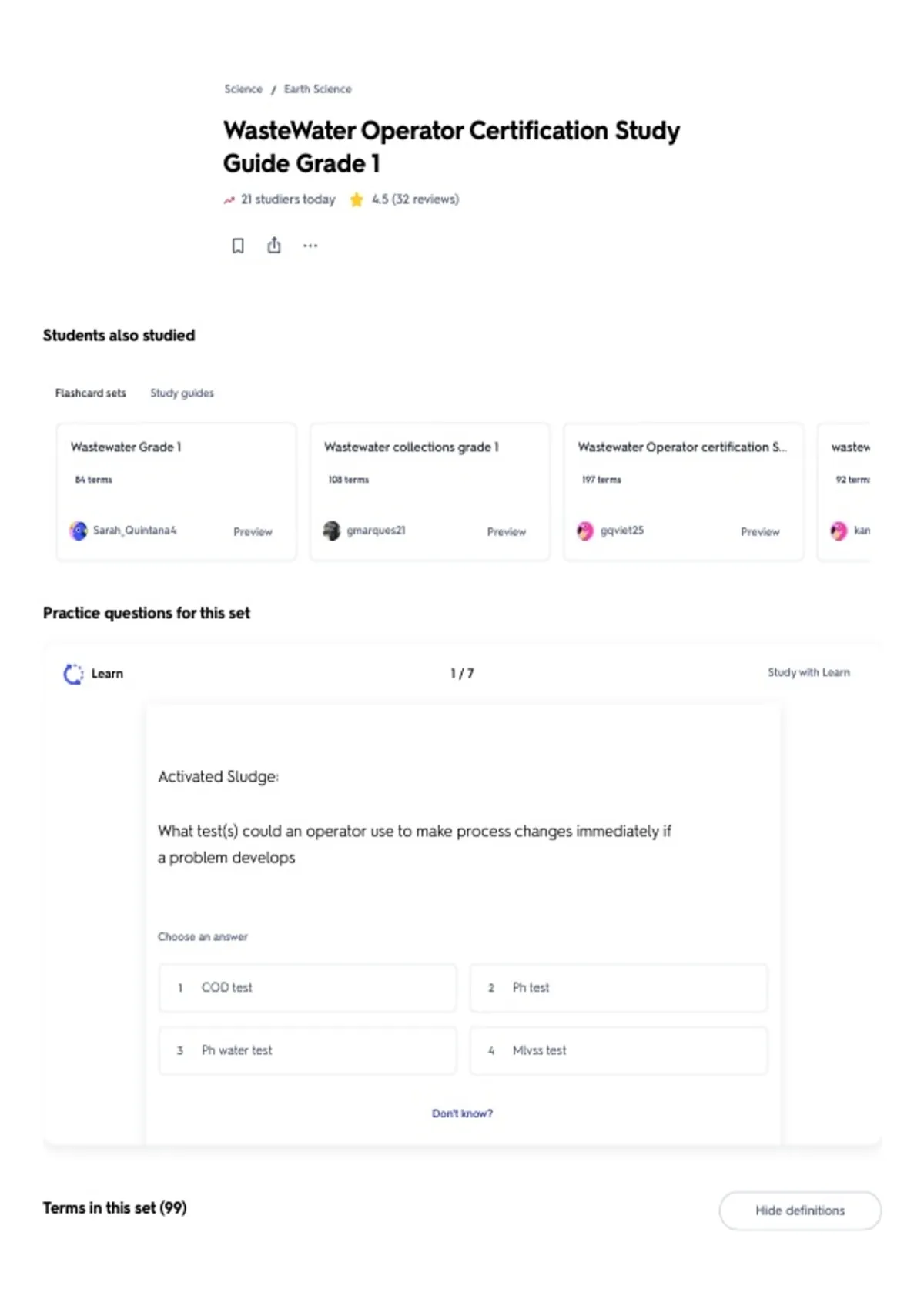The width and height of the screenshot is (924, 1309).
Task: Click the yellow star rating icon
Action: [x=357, y=199]
